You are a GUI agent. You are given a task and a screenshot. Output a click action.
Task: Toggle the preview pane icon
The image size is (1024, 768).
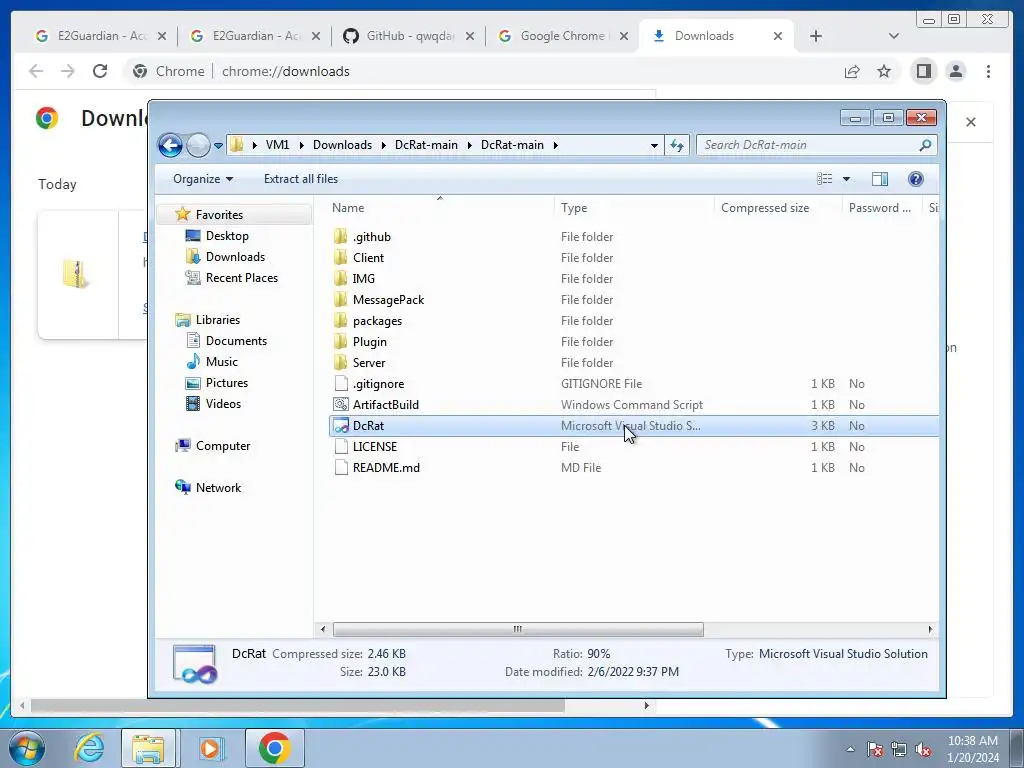point(880,179)
